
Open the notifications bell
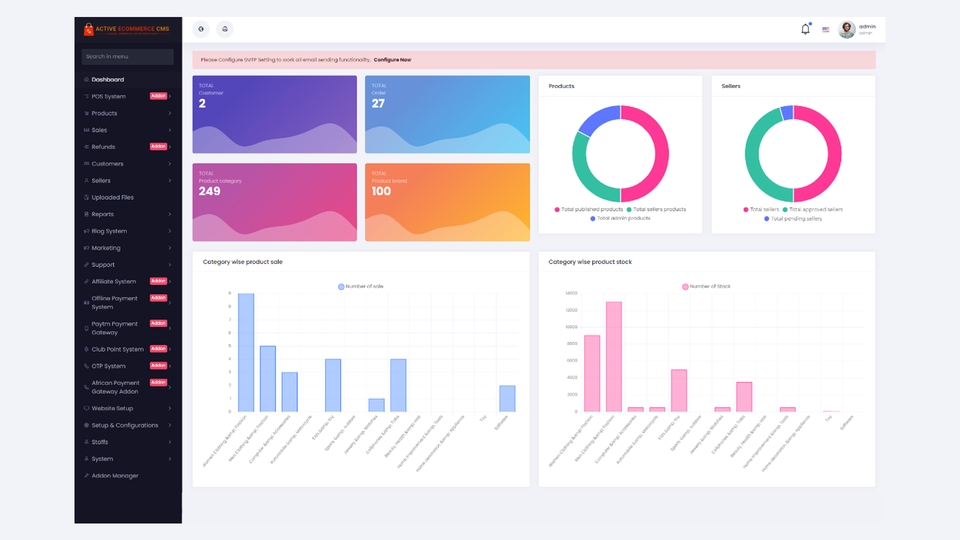tap(805, 29)
